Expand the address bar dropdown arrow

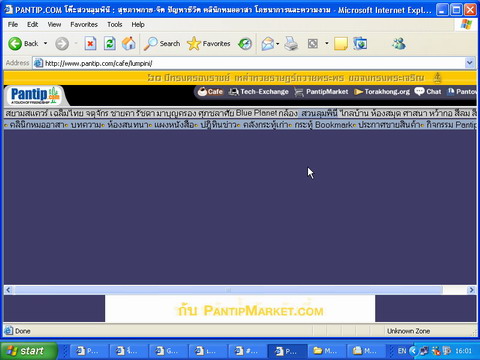coord(470,63)
